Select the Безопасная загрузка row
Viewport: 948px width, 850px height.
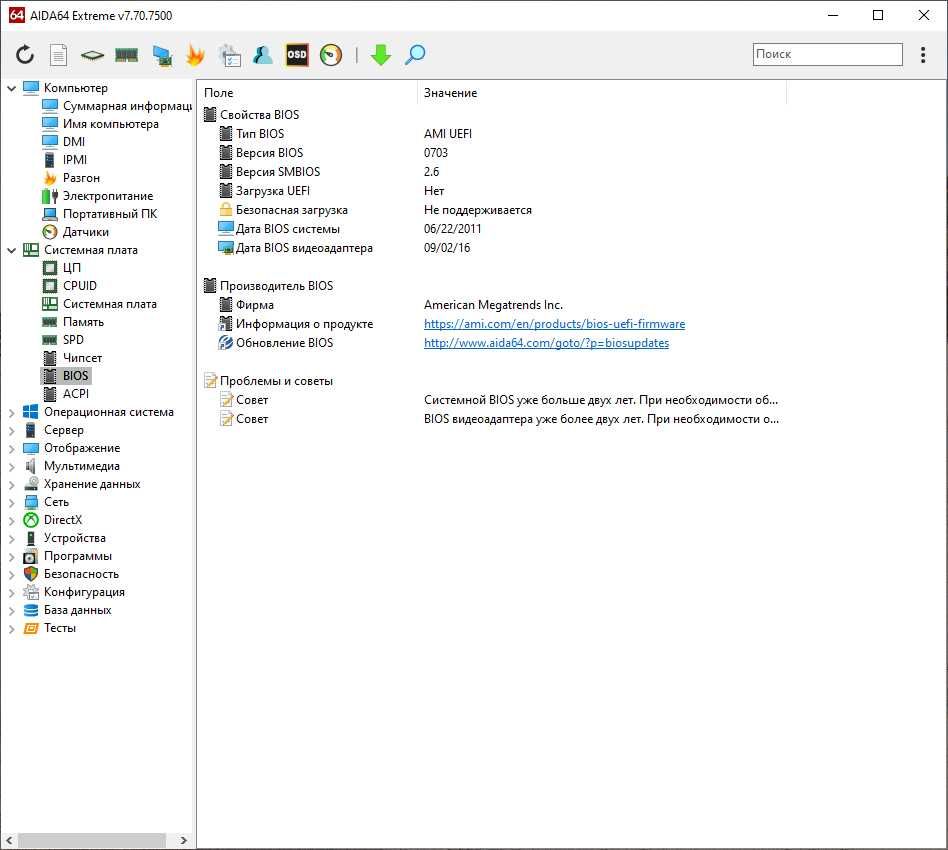point(492,210)
